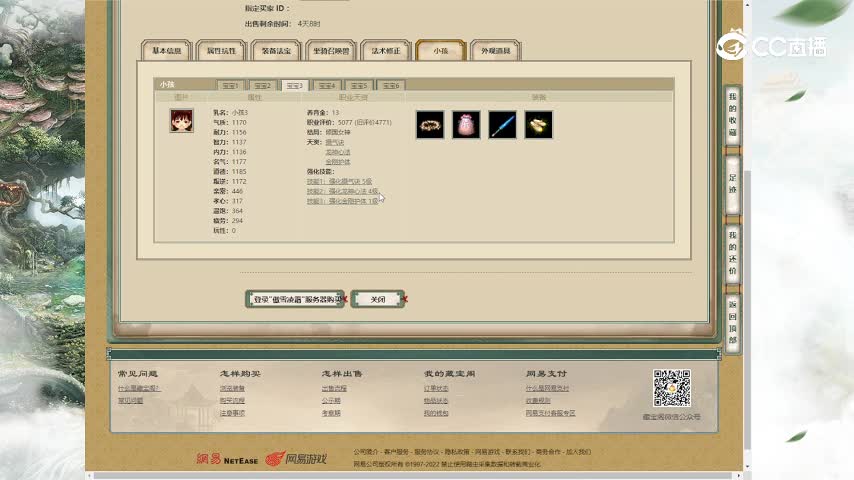Open the 什么是网易支付 footer link
This screenshot has width=854, height=480.
[x=547, y=388]
